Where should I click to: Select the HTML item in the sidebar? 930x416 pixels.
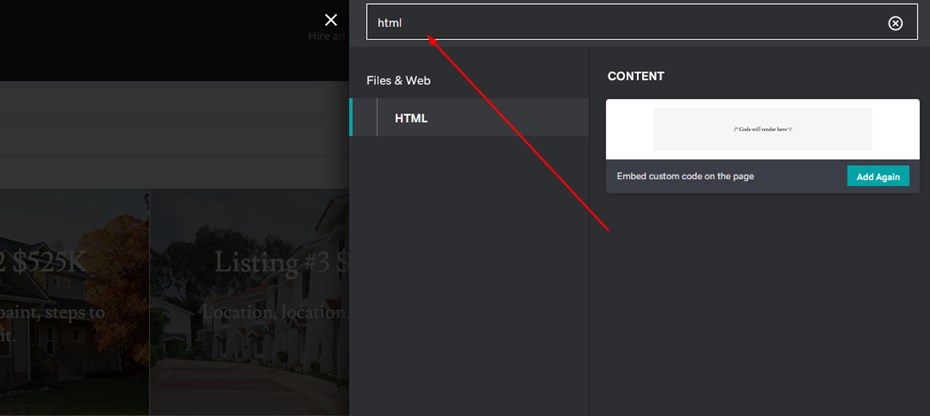pyautogui.click(x=469, y=118)
